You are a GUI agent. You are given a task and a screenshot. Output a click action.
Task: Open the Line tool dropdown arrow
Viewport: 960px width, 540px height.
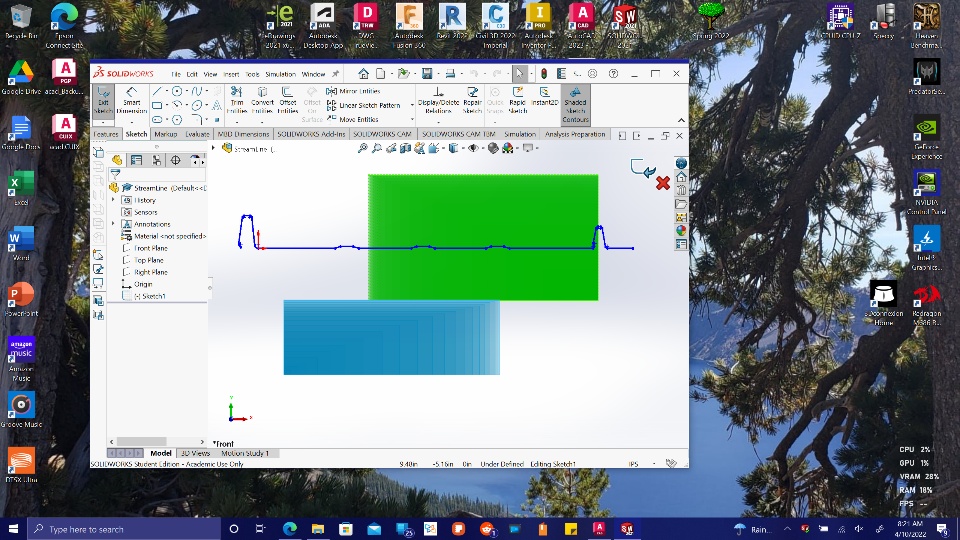(167, 91)
